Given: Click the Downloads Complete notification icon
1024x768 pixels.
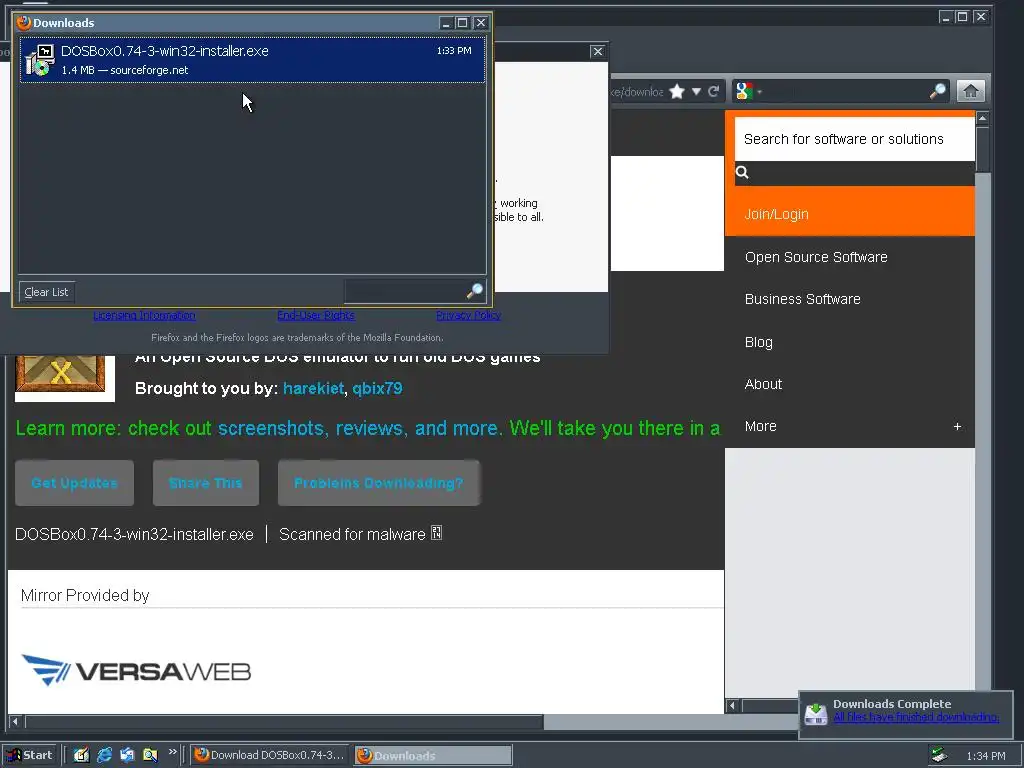Looking at the screenshot, I should 816,714.
